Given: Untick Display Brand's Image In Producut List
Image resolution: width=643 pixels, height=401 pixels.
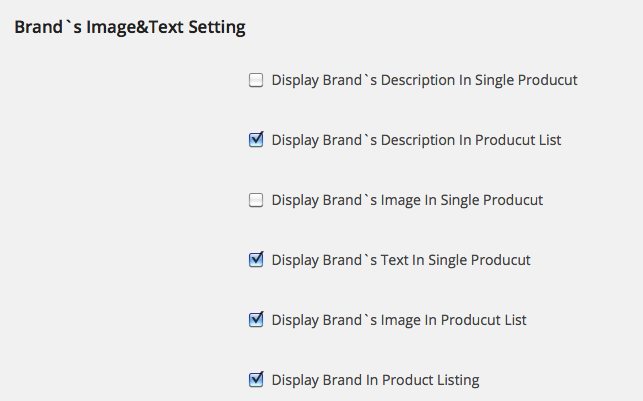Looking at the screenshot, I should [x=256, y=320].
